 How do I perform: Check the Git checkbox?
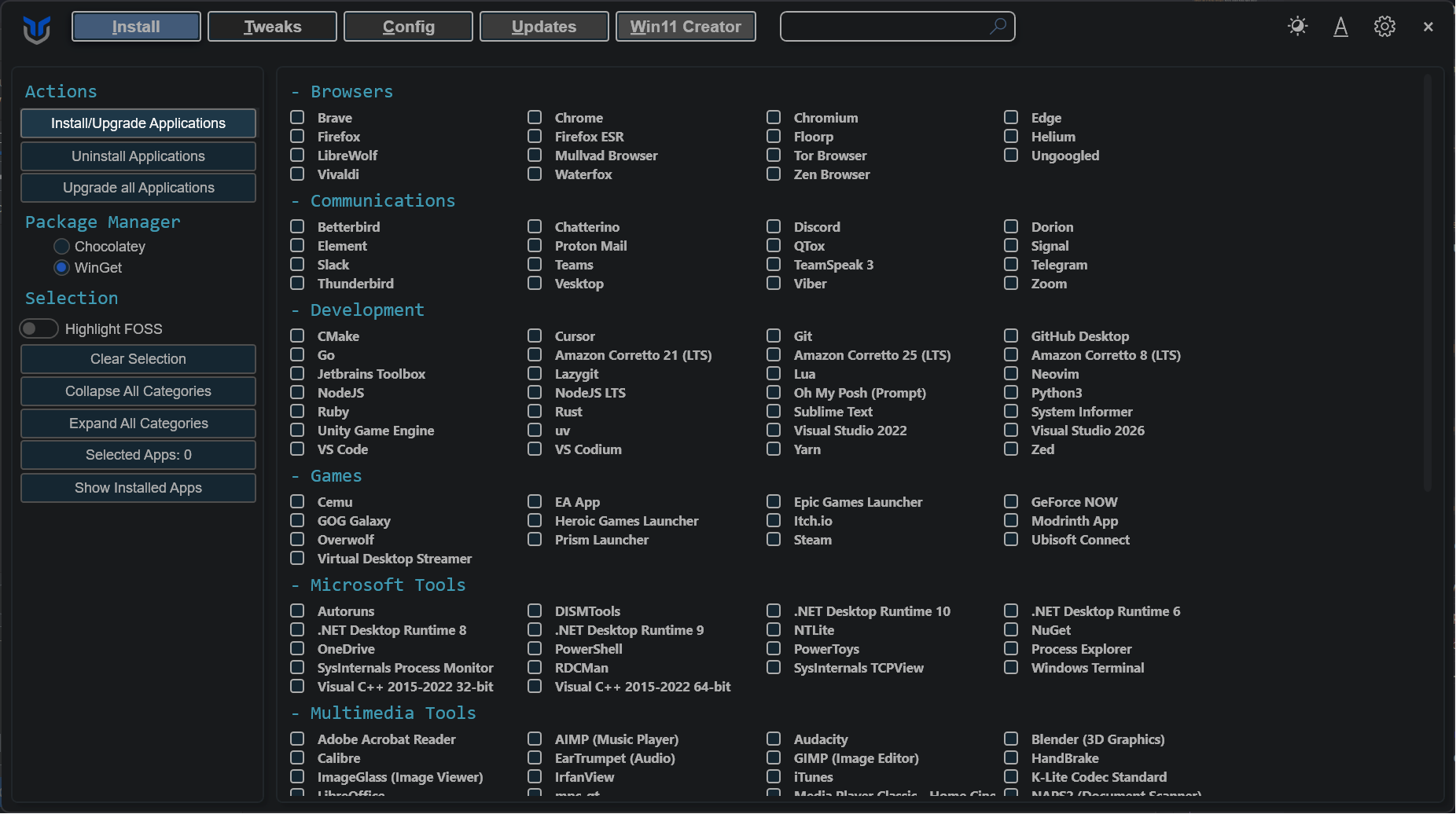coord(774,335)
